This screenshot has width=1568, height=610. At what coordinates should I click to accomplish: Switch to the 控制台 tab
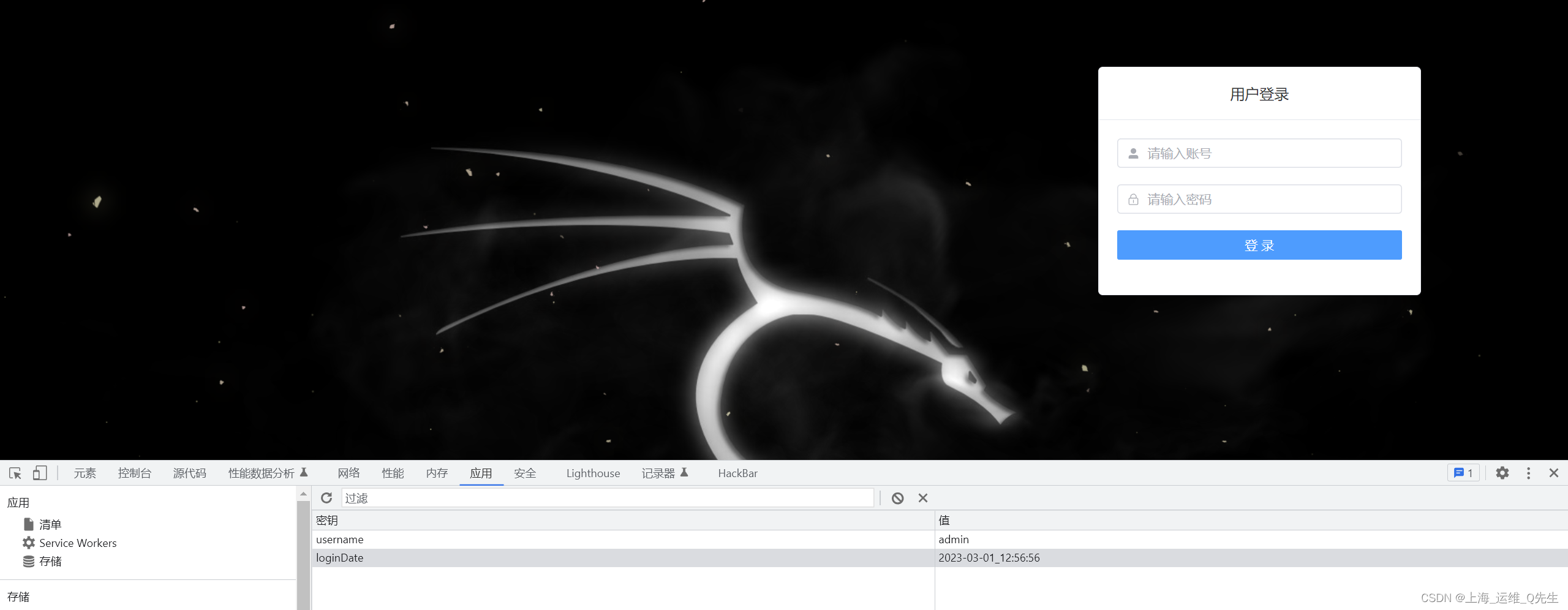pos(135,473)
